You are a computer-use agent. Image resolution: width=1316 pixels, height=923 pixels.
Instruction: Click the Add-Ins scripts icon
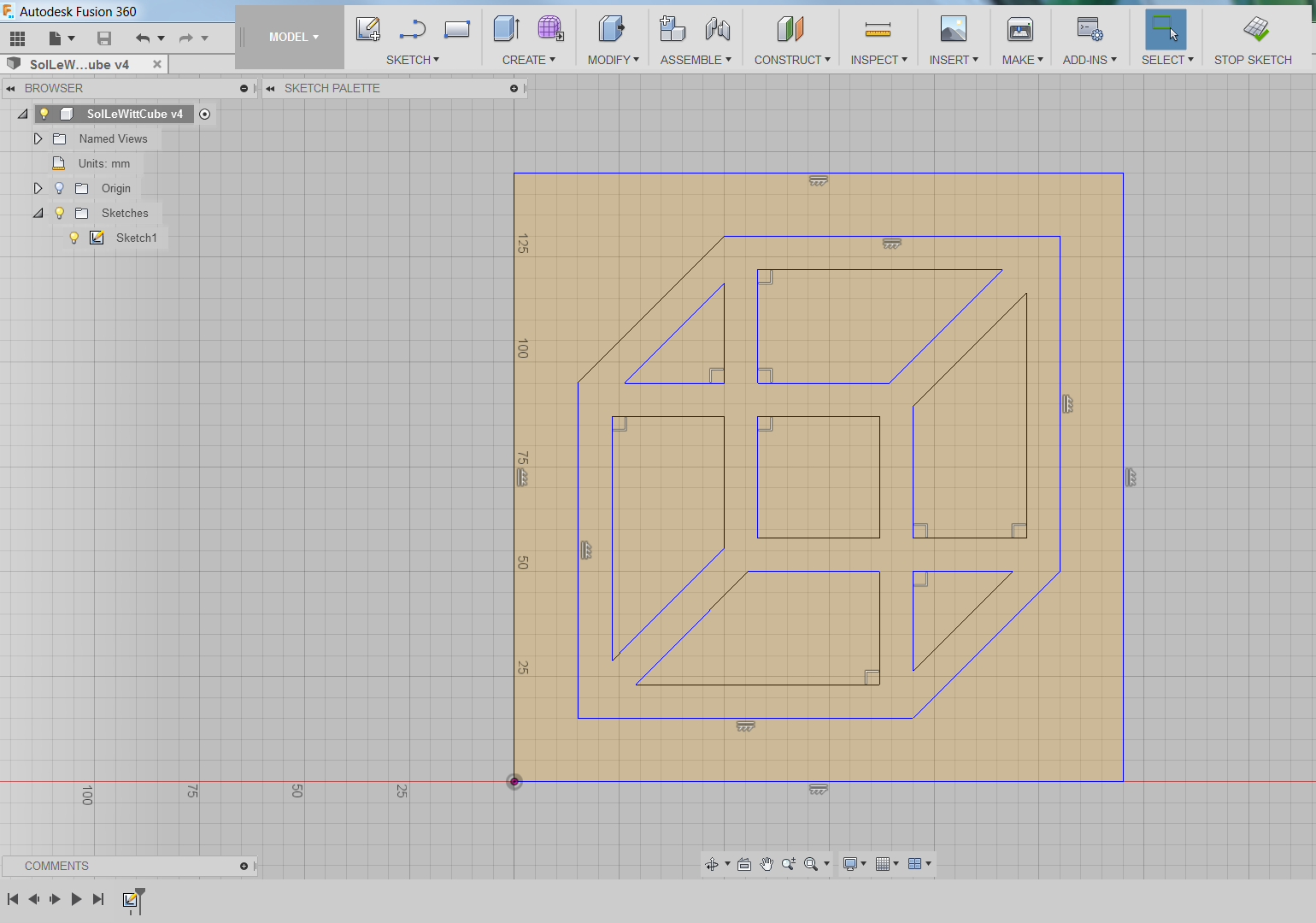(x=1090, y=29)
